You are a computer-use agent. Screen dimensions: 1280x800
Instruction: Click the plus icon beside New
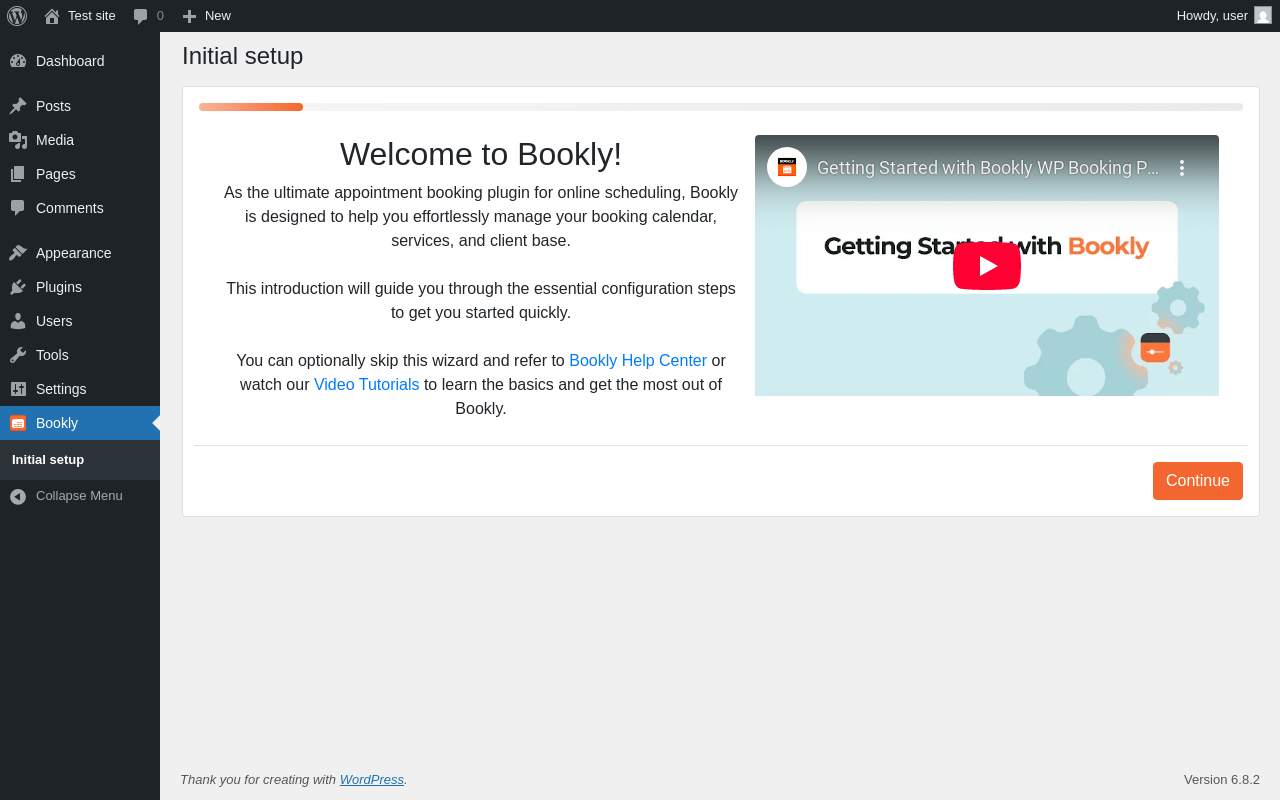[x=189, y=16]
